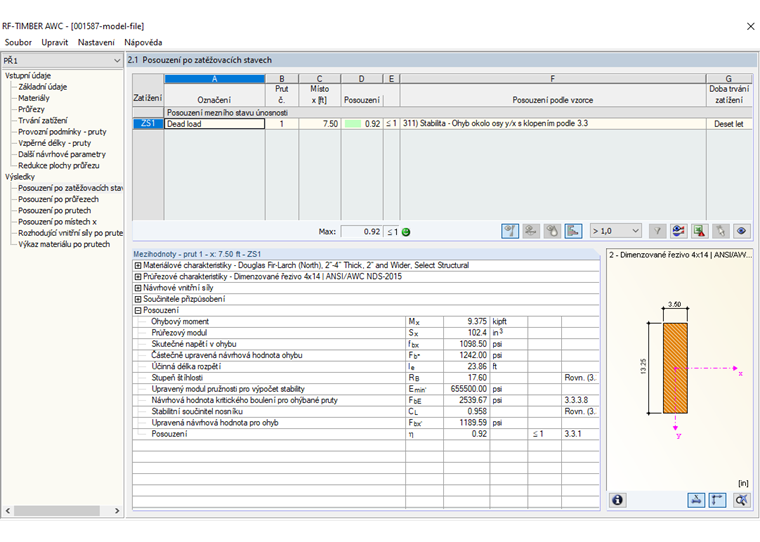Open the '> 1,0' ratio filter dropdown

coord(616,231)
